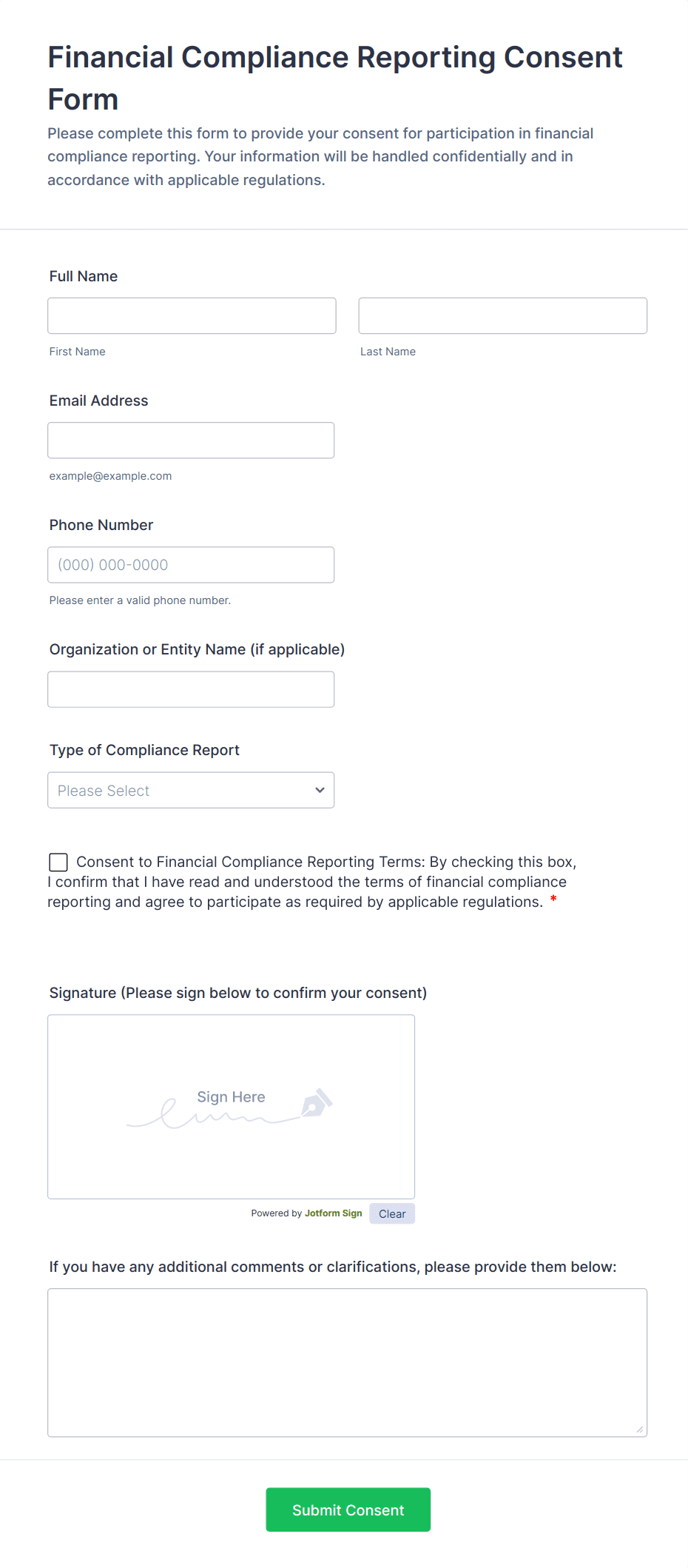The image size is (688, 1568).
Task: Click the Sign Here placeholder text
Action: click(x=231, y=1097)
